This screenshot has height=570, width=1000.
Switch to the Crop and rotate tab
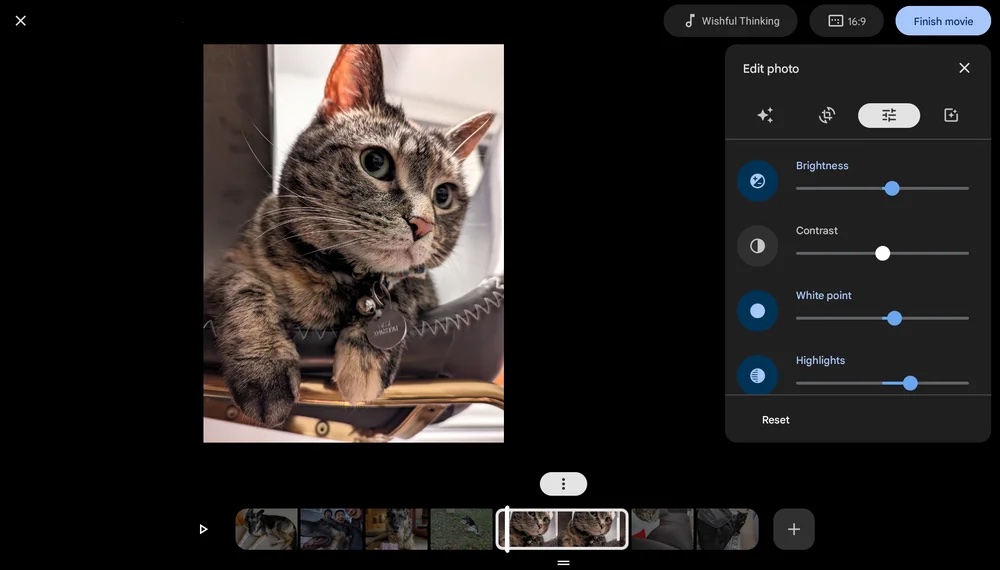(x=827, y=116)
